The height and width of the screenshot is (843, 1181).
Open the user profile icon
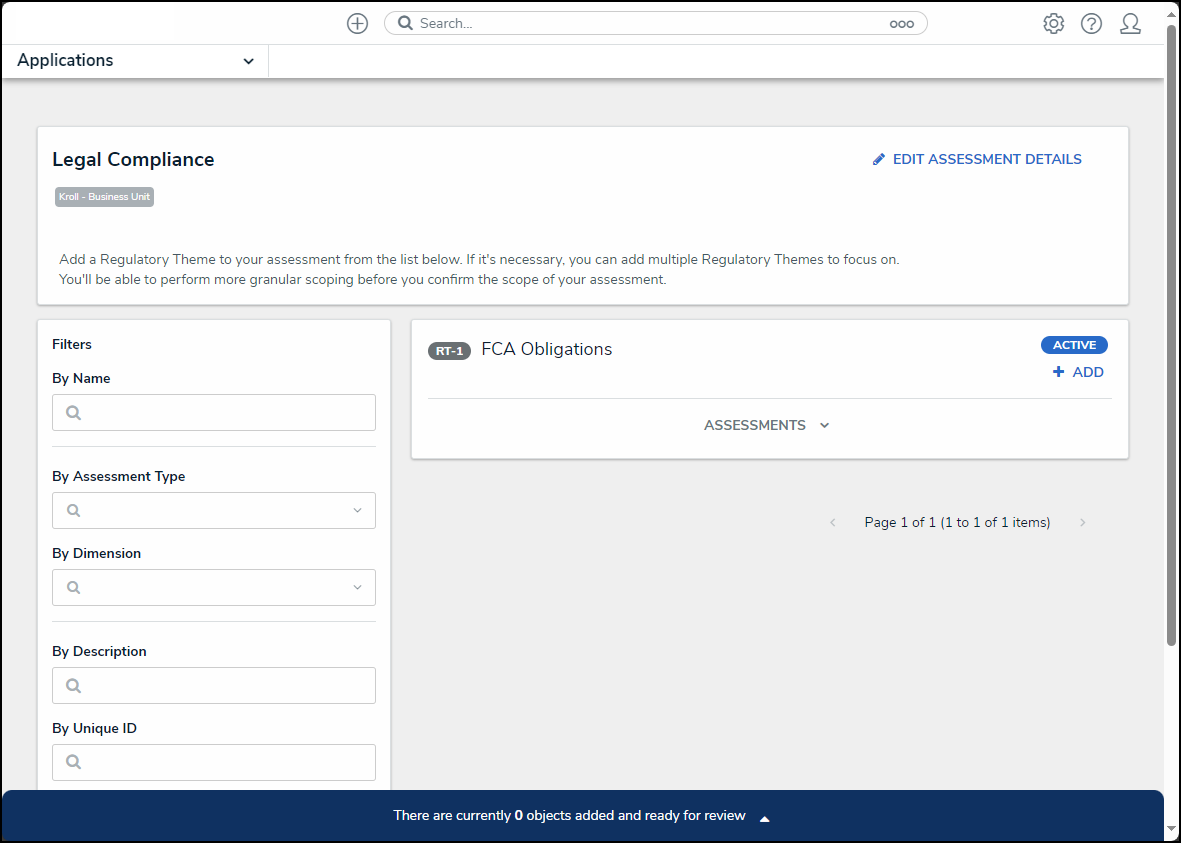(1130, 23)
